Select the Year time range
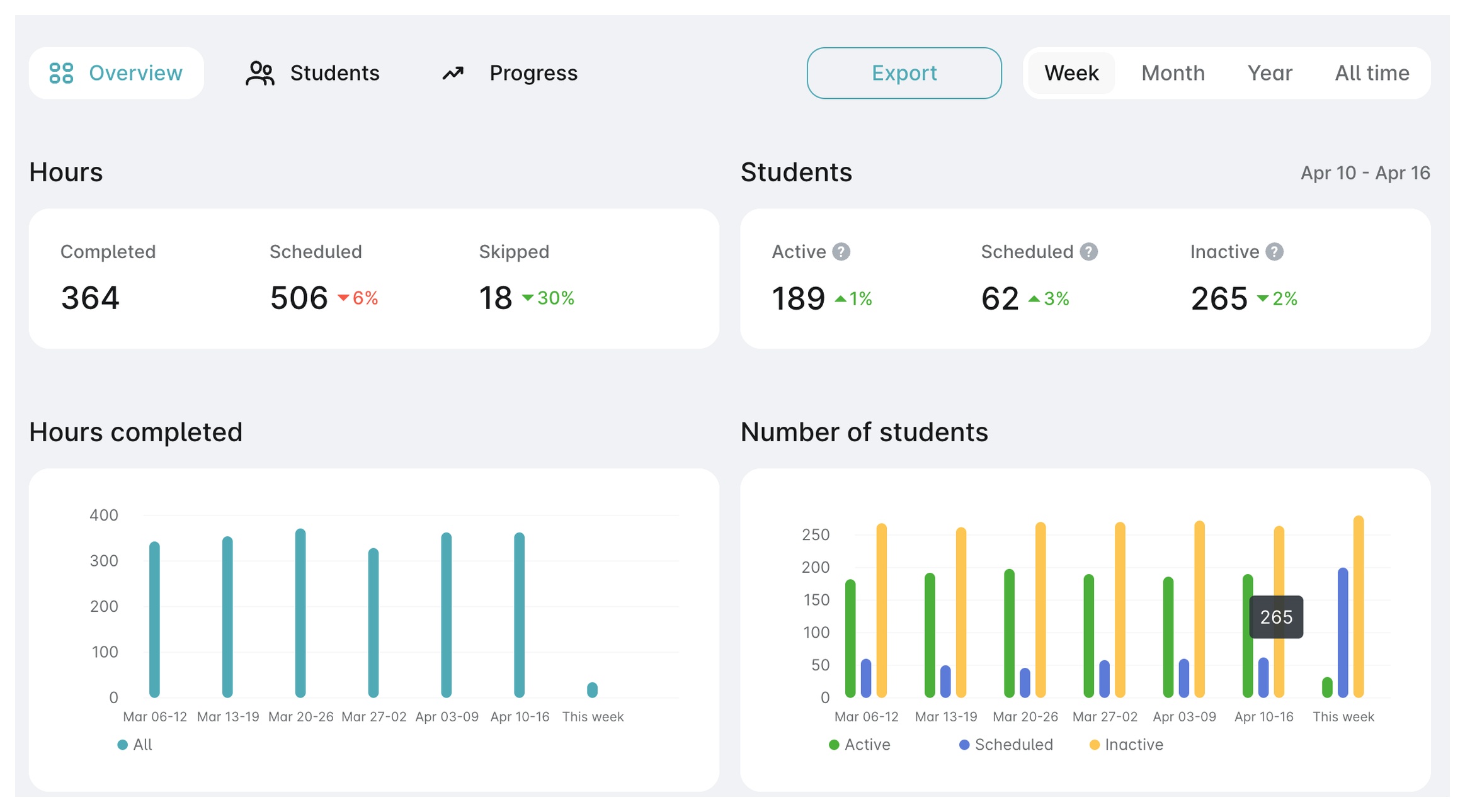The height and width of the screenshot is (812, 1465). 1270,73
